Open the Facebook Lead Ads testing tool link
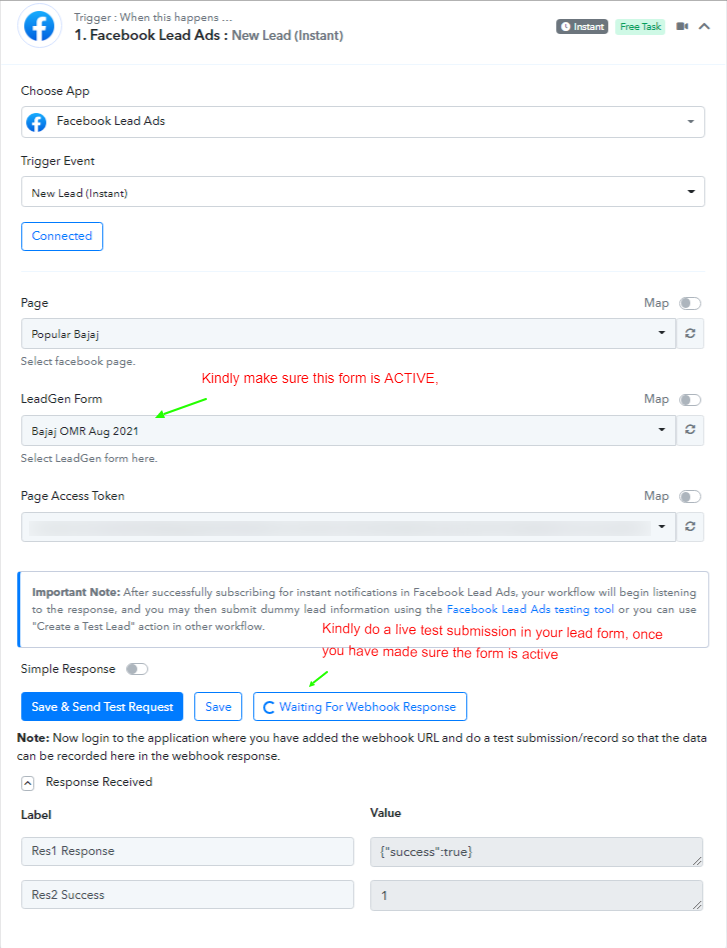The image size is (727, 948). click(530, 609)
